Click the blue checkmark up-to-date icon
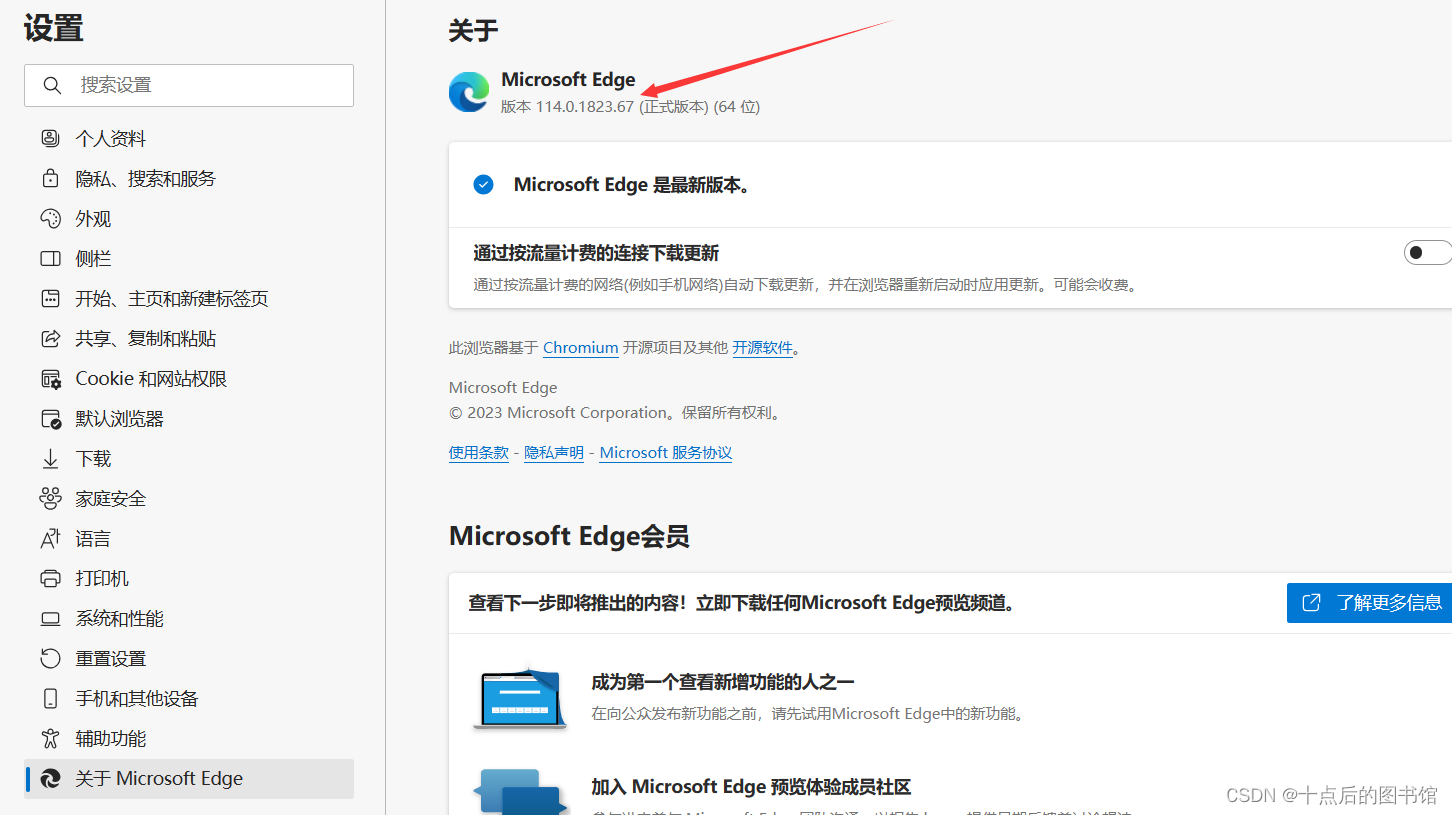Viewport: 1452px width, 815px height. coord(483,184)
